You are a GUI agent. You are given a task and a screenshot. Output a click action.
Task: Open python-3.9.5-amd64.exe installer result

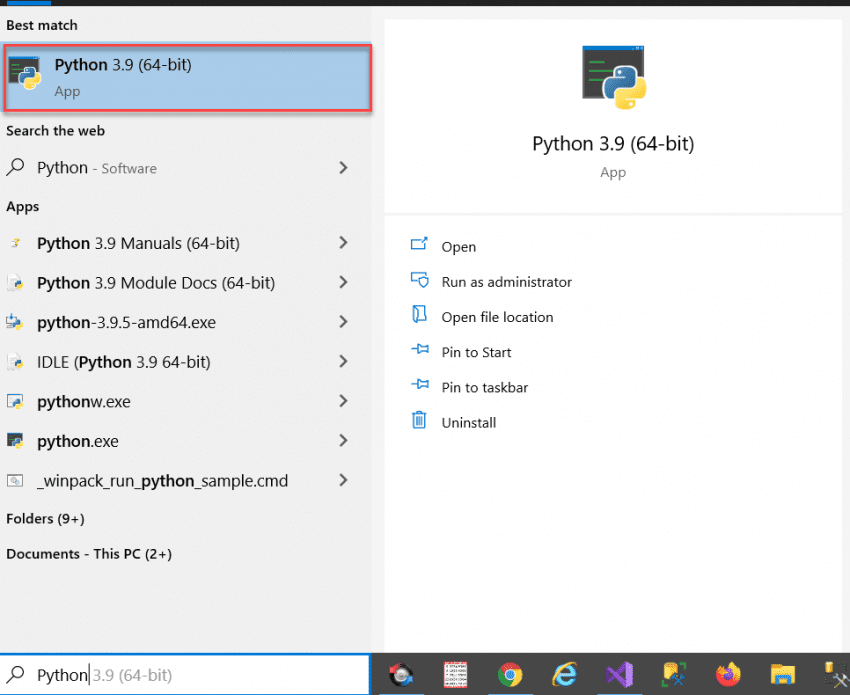click(126, 323)
